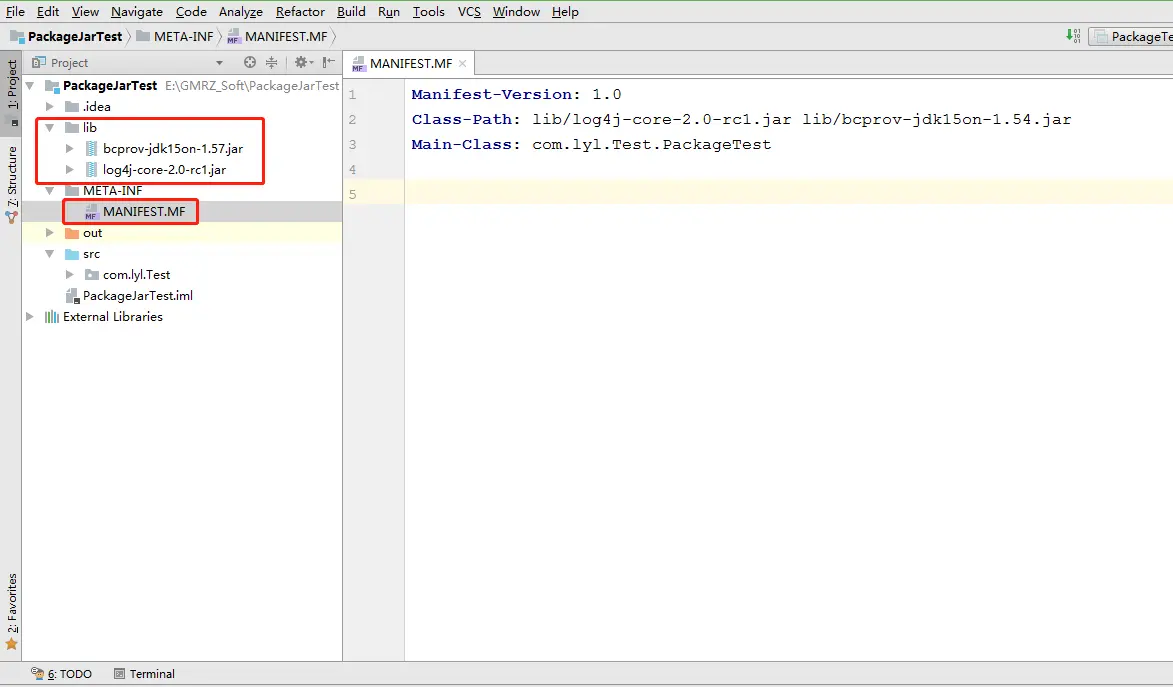Expand the .idea folder
The width and height of the screenshot is (1173, 687).
pyautogui.click(x=50, y=106)
